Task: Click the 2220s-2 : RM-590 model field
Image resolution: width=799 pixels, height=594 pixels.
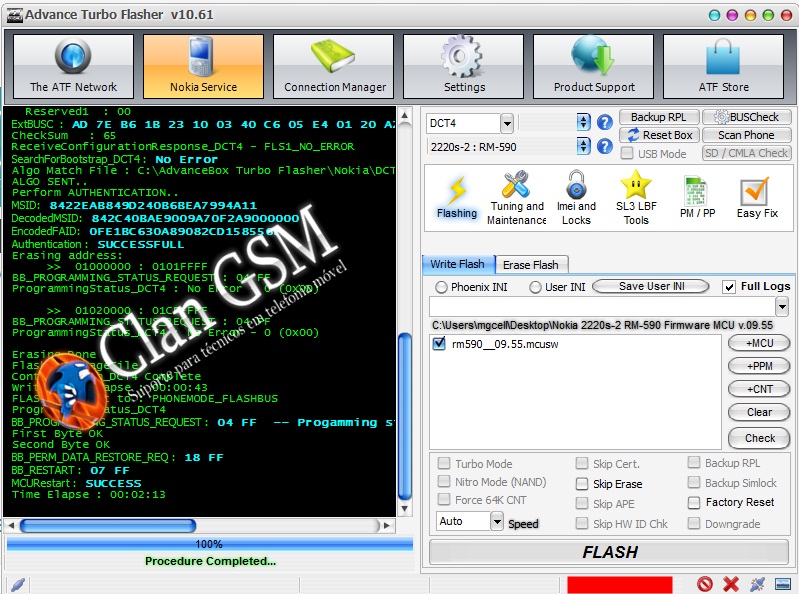Action: click(x=501, y=147)
